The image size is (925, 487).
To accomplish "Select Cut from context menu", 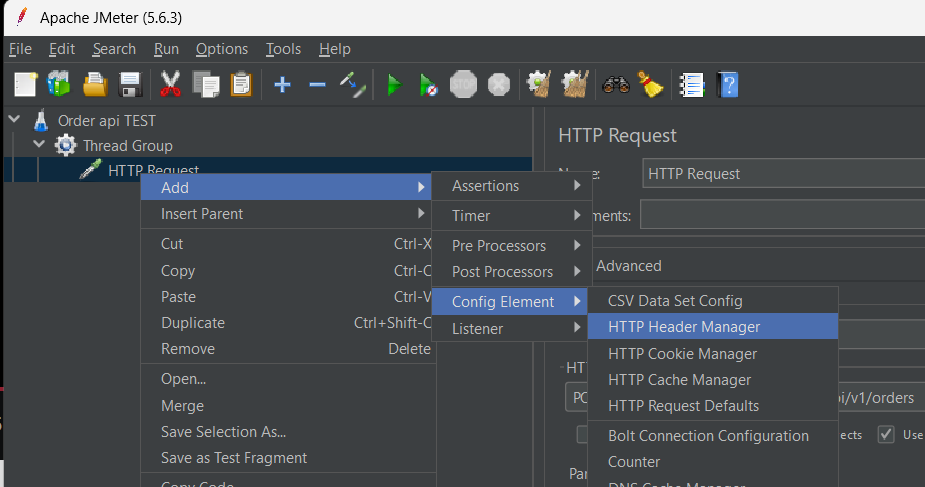I will (x=287, y=244).
